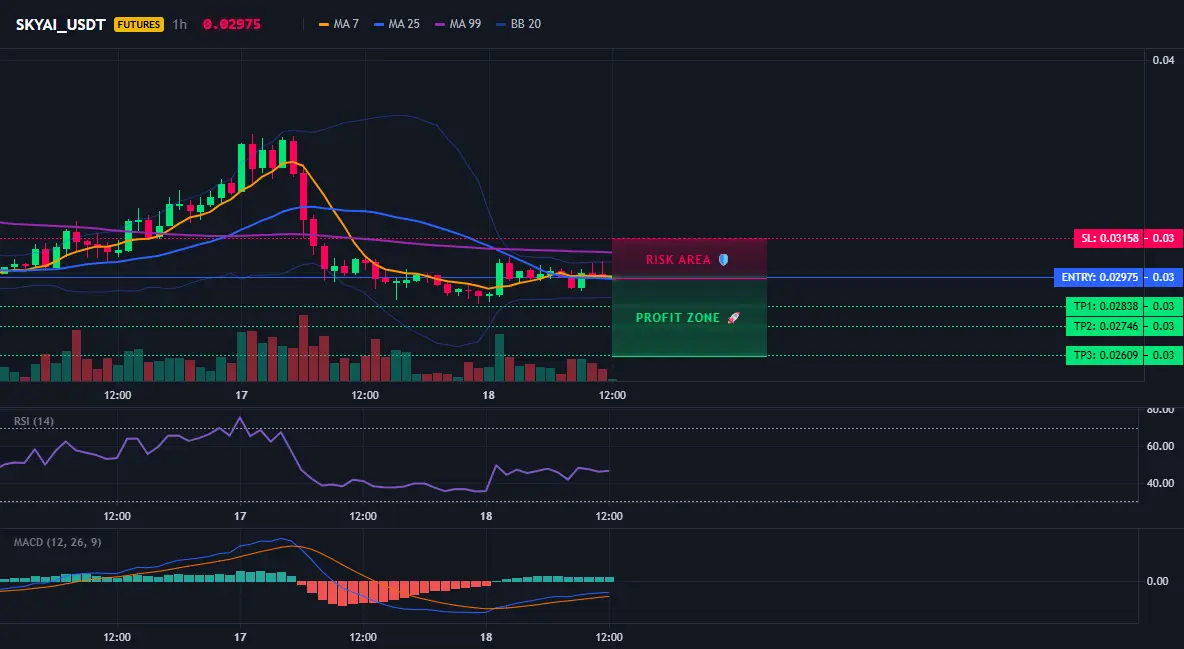
Task: Click the PROFIT ZONE label
Action: tap(678, 318)
